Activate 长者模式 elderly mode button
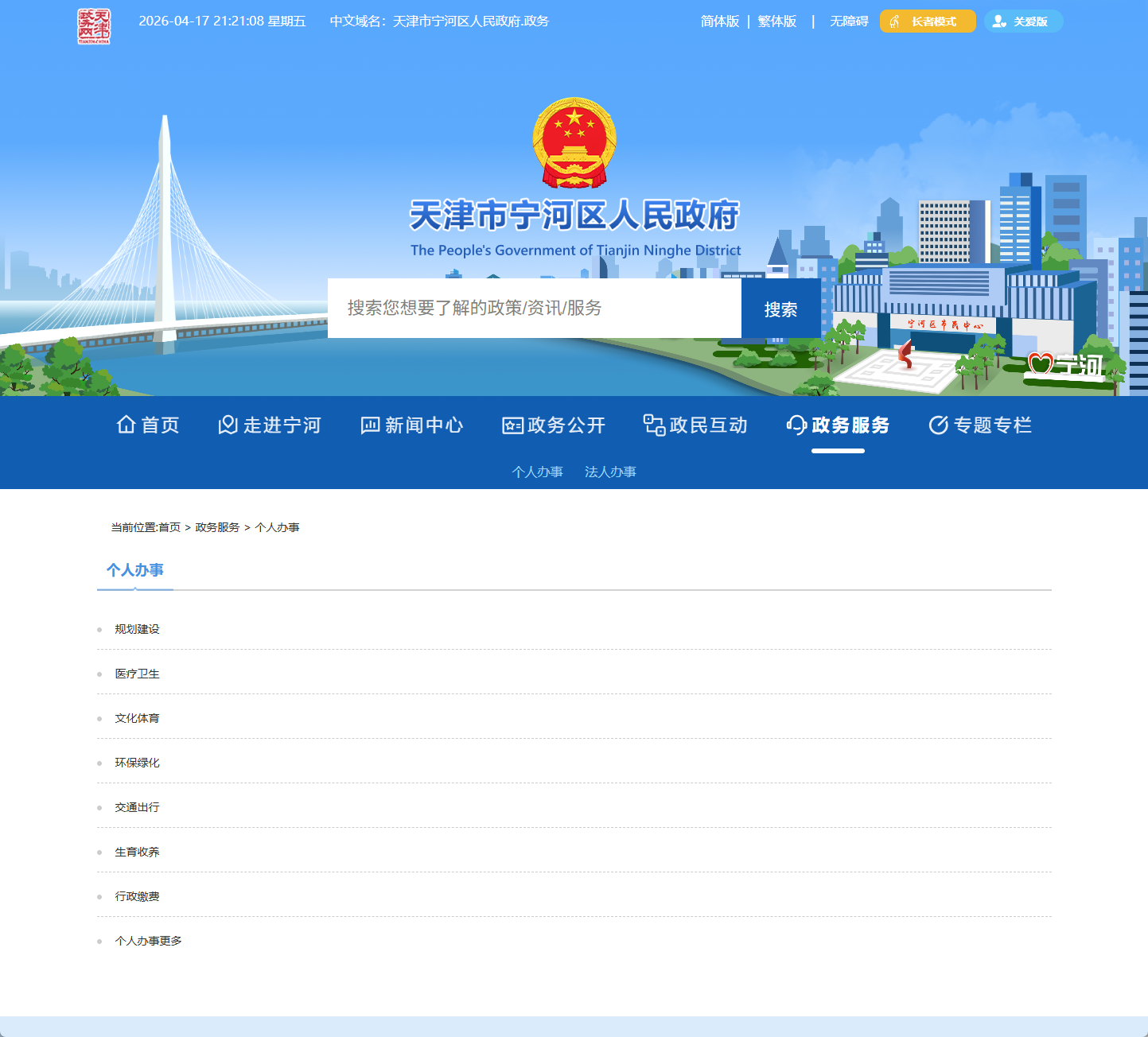Image resolution: width=1148 pixels, height=1037 pixels. 927,21
